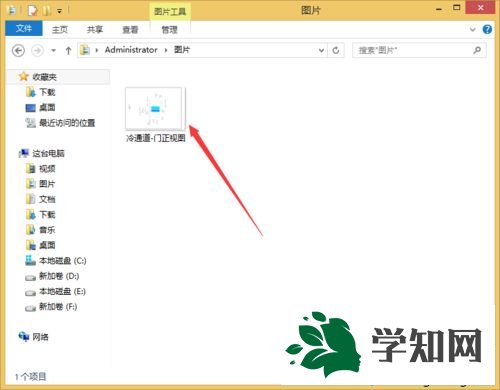
Task: Click the 本地磁盘 (C:) drive icon
Action: (30, 260)
